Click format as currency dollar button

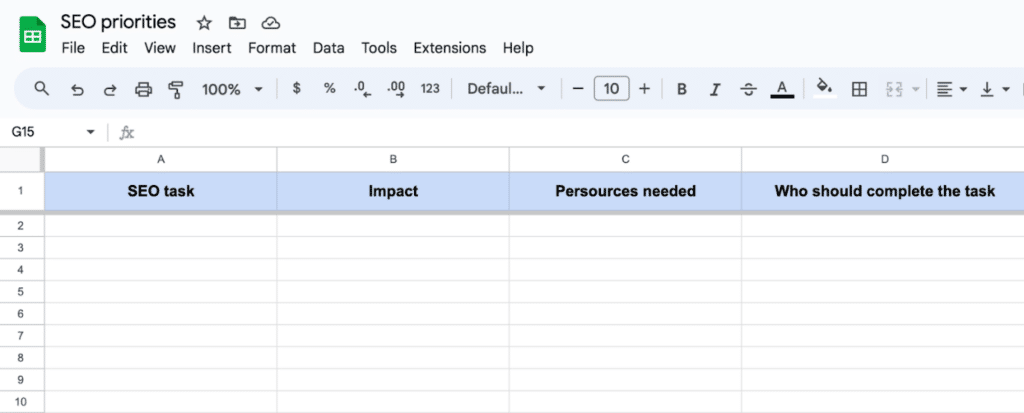[x=297, y=89]
